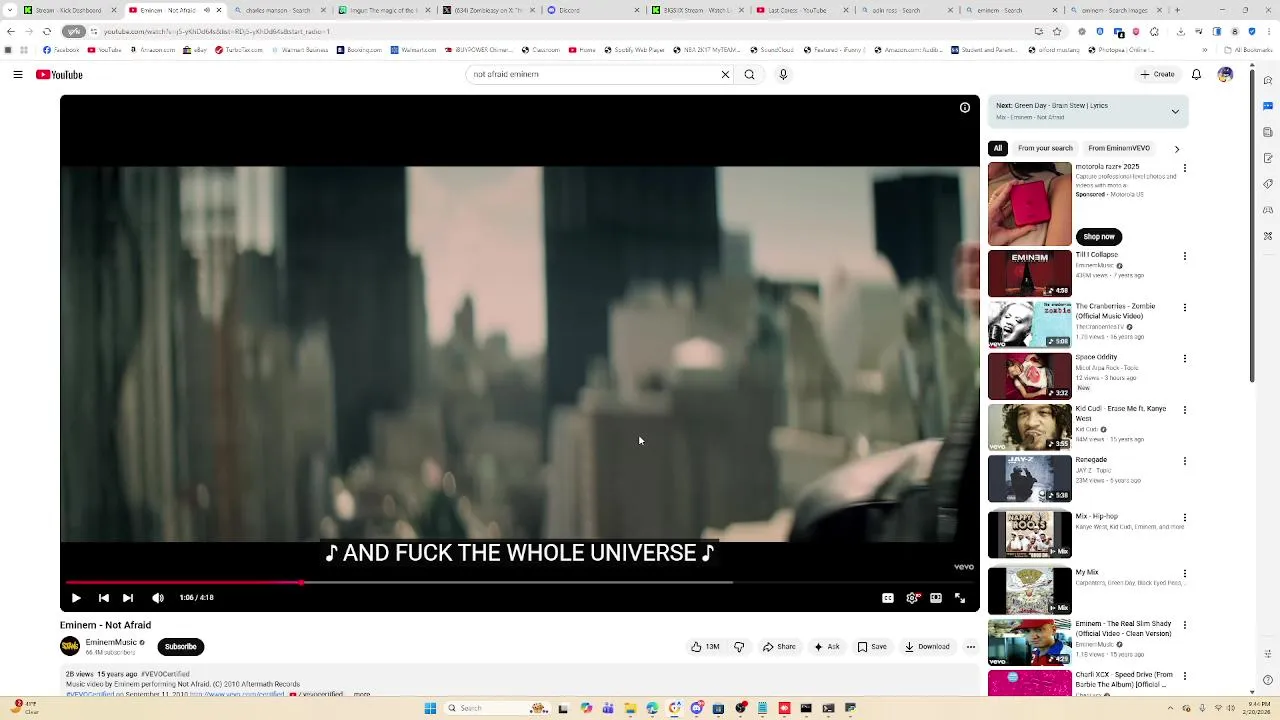Enter fullscreen mode
Screen dimensions: 1280x720
960,598
